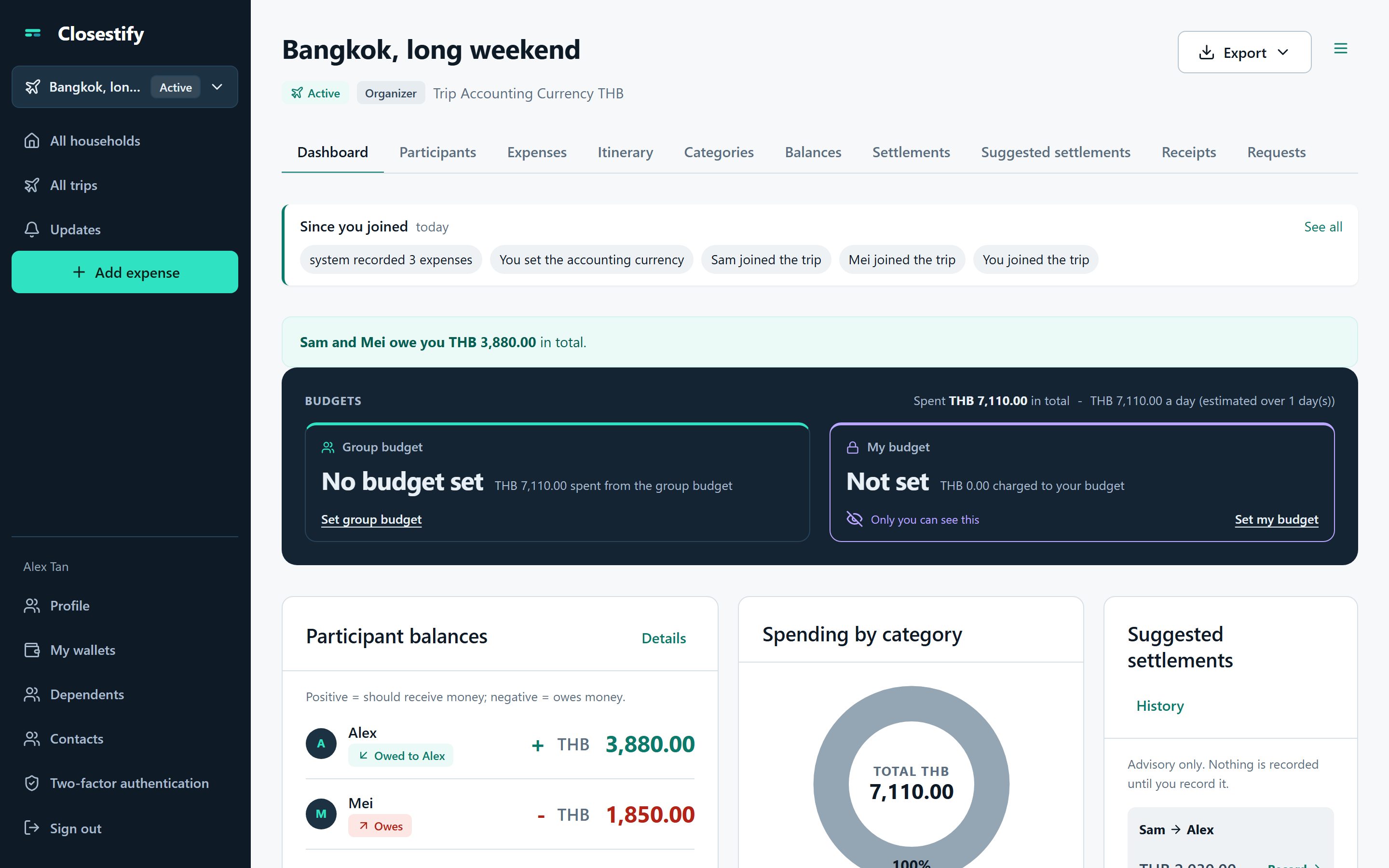Click the spending category donut chart ring
1389x868 pixels.
831,784
